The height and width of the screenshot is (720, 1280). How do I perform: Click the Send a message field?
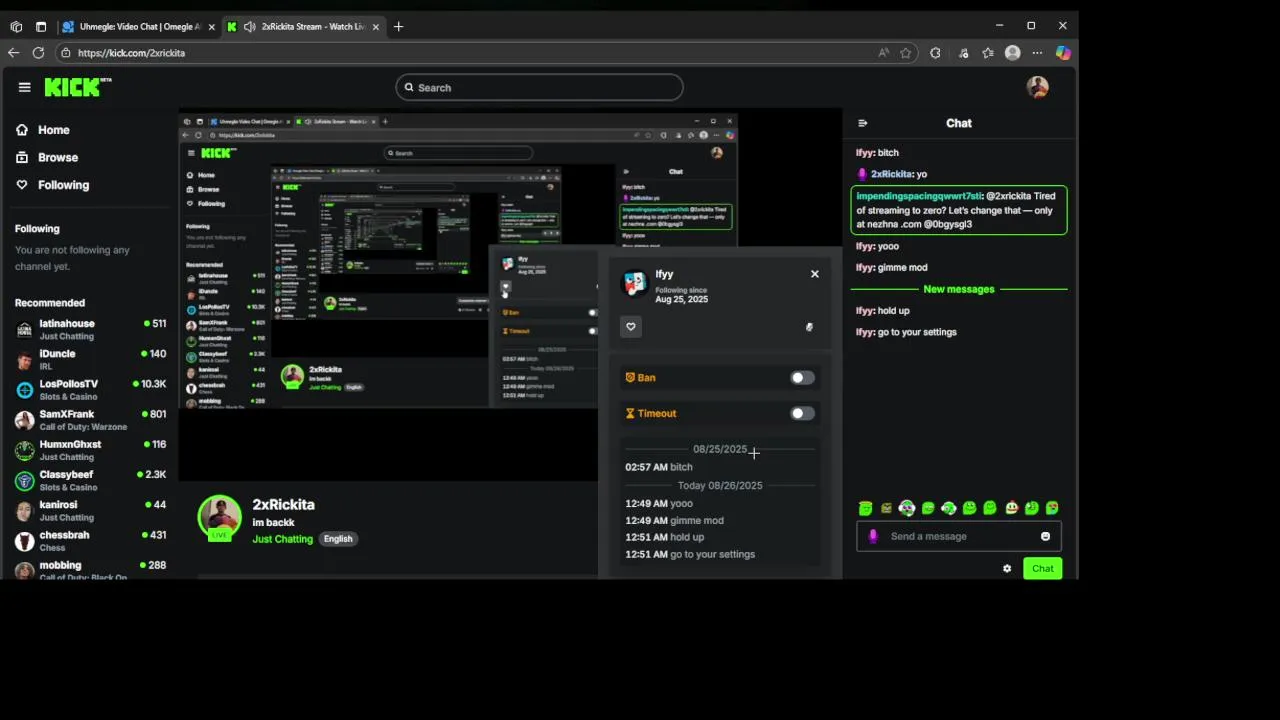959,537
